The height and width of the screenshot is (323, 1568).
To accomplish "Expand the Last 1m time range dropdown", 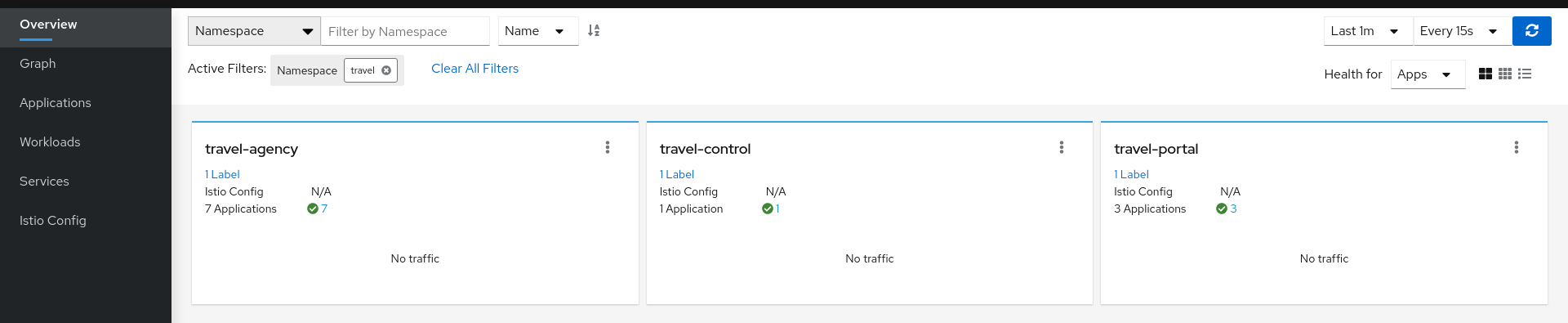I will pos(1369,31).
